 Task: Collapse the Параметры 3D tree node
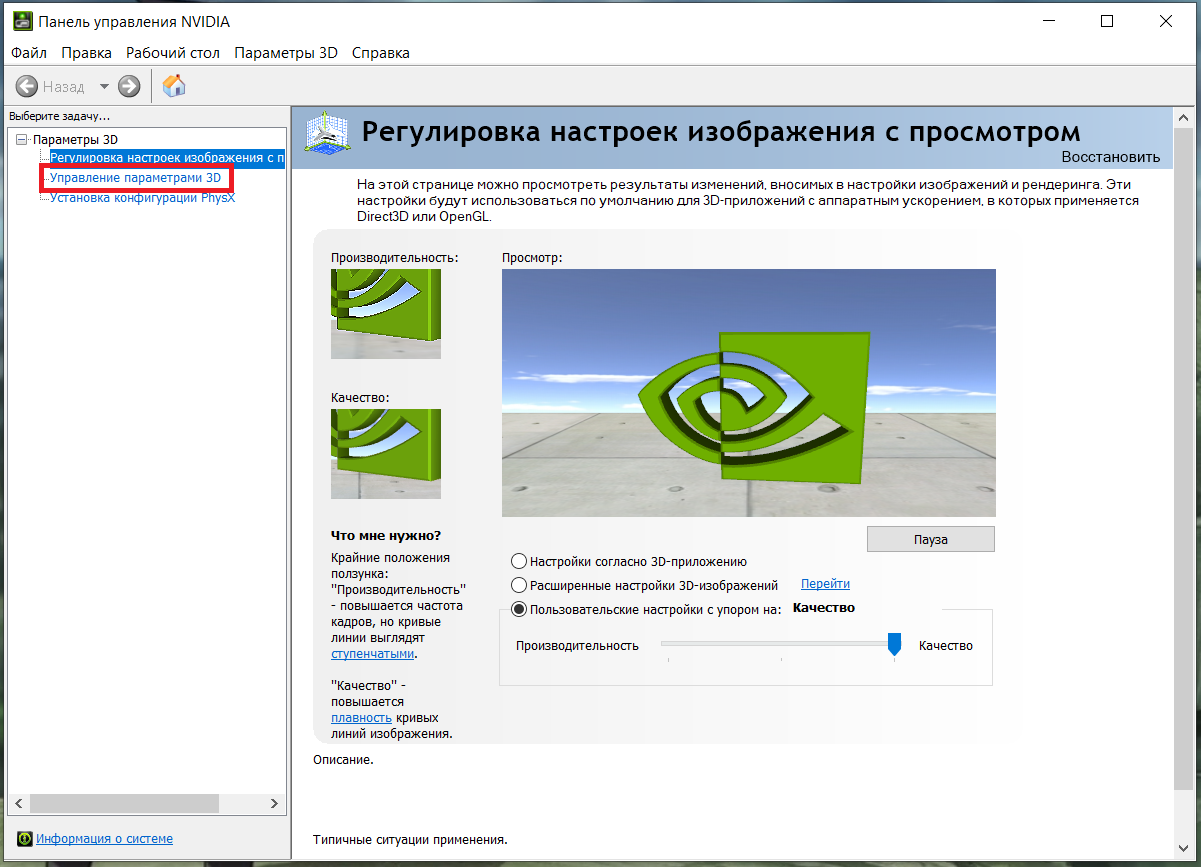pyautogui.click(x=22, y=139)
